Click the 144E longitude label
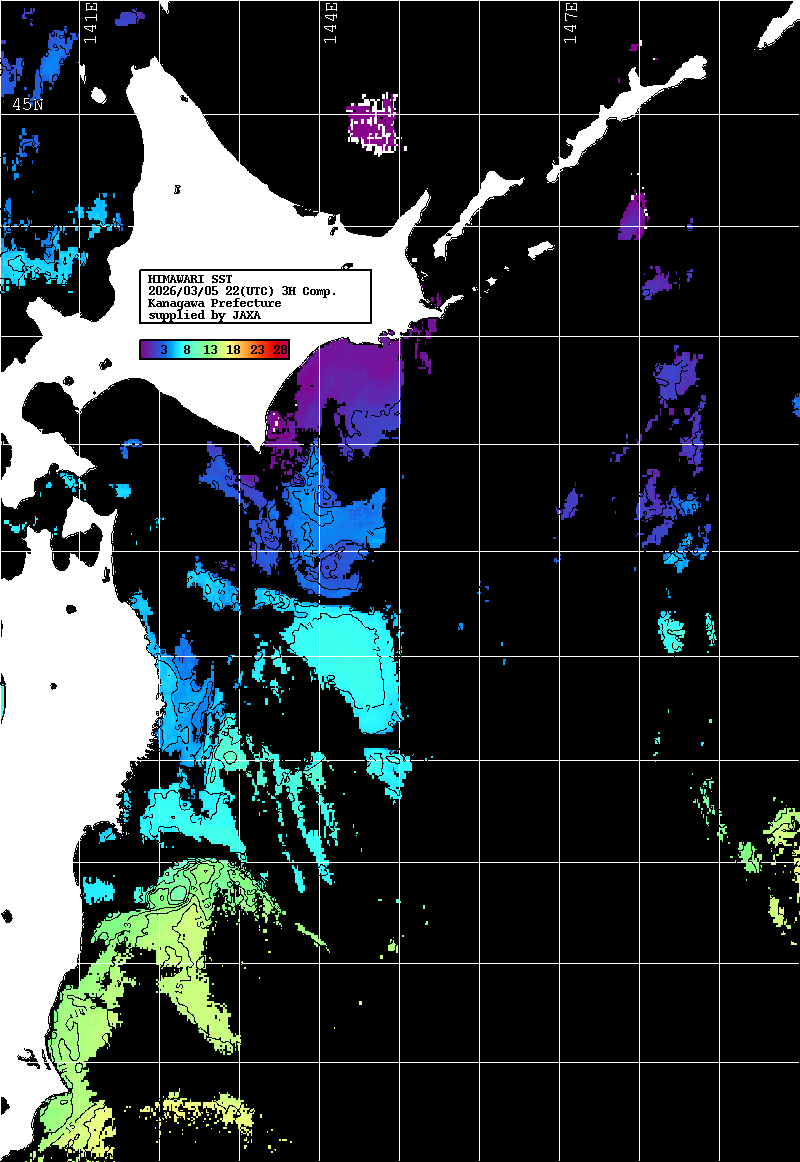Screen dimensions: 800x1162 click(331, 20)
